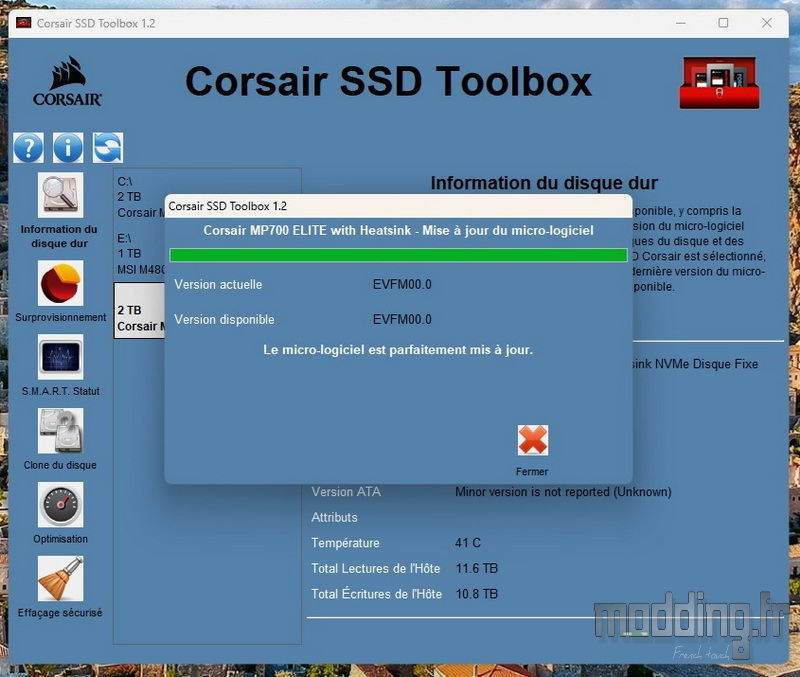Click the 'Le micro-logiciel est parfaitement mis à jour' message
This screenshot has height=677, width=800.
(398, 350)
